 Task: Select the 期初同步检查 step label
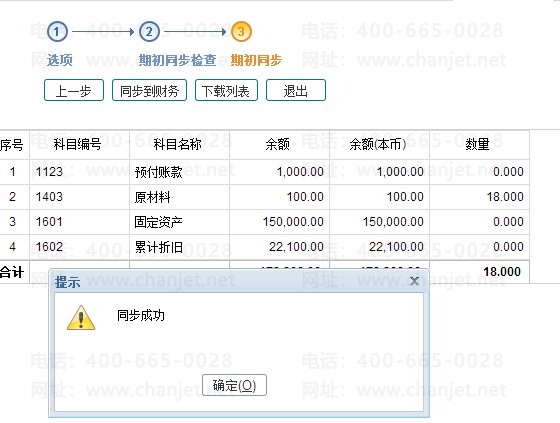tap(178, 60)
